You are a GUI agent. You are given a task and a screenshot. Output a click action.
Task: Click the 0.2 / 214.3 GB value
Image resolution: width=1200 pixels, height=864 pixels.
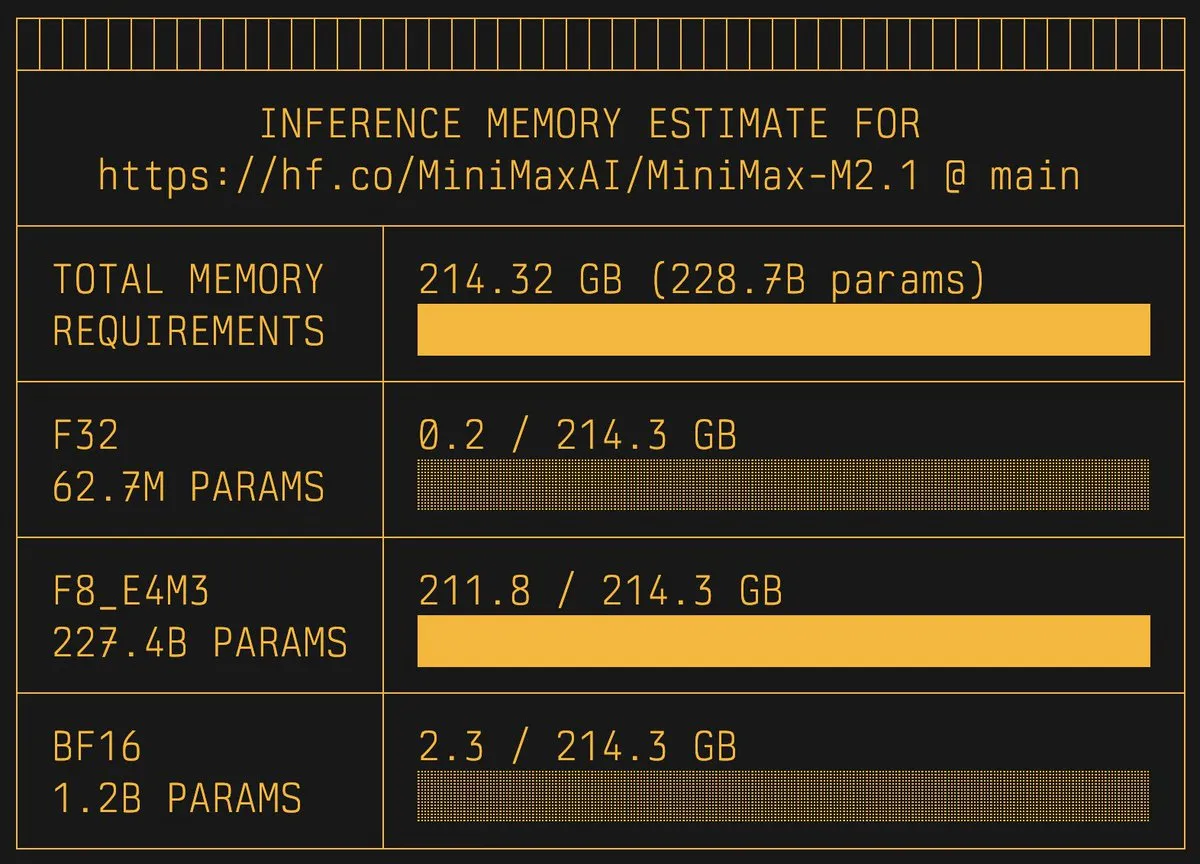tap(577, 436)
